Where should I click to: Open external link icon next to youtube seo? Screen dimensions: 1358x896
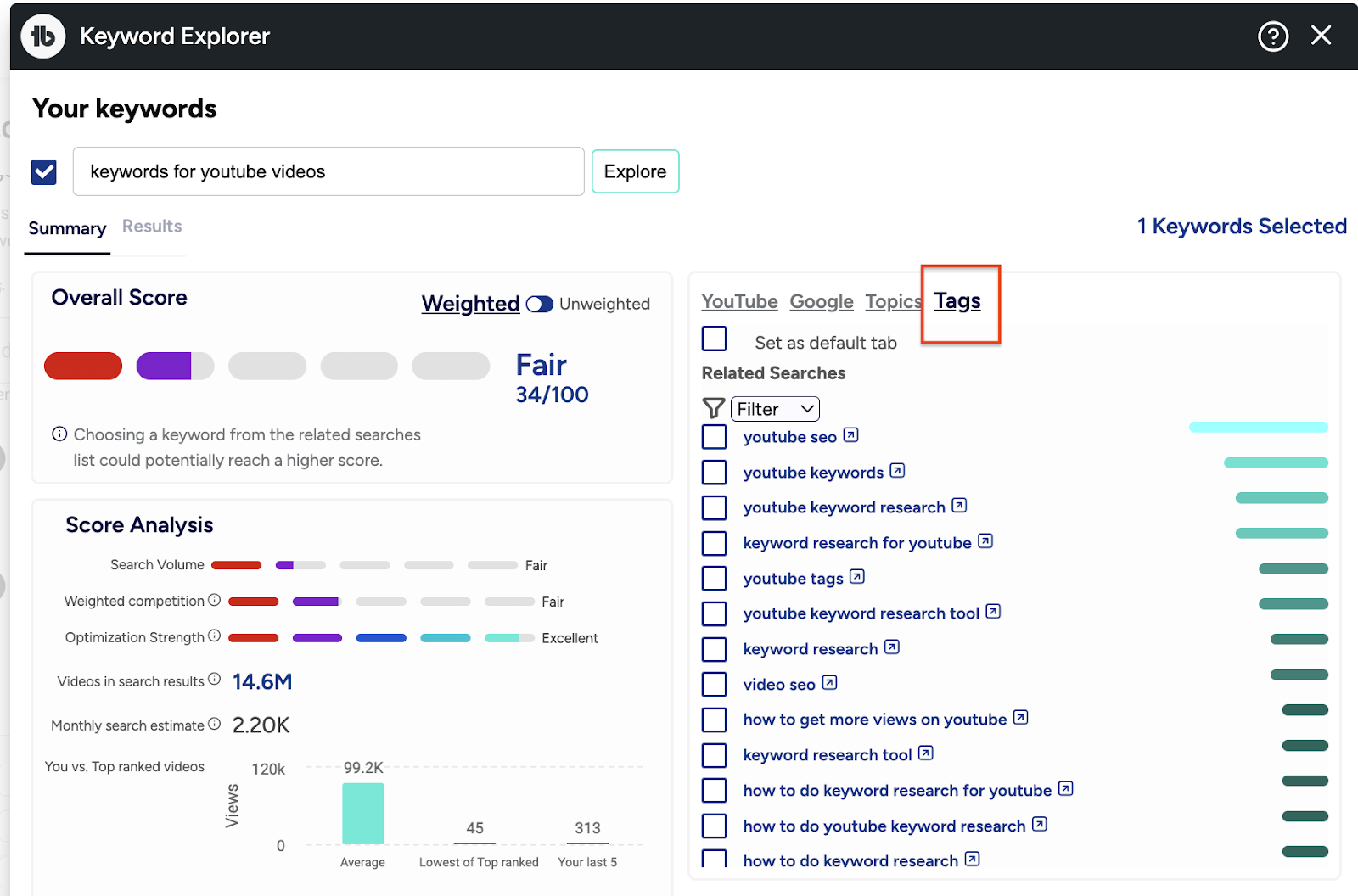pyautogui.click(x=850, y=435)
